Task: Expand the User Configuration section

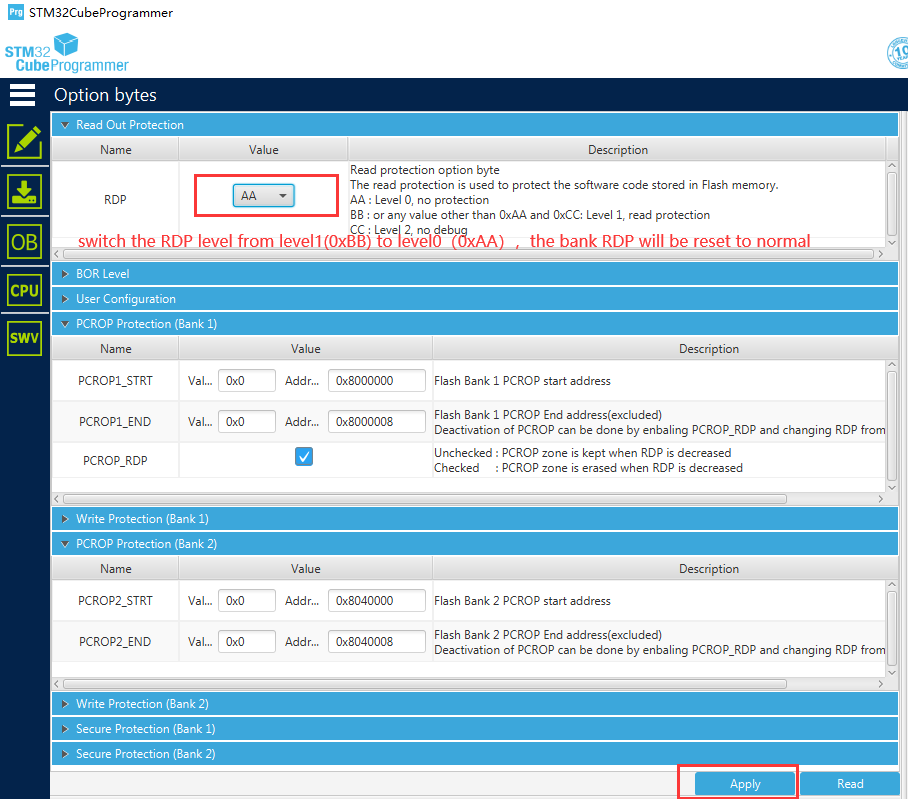Action: 475,299
